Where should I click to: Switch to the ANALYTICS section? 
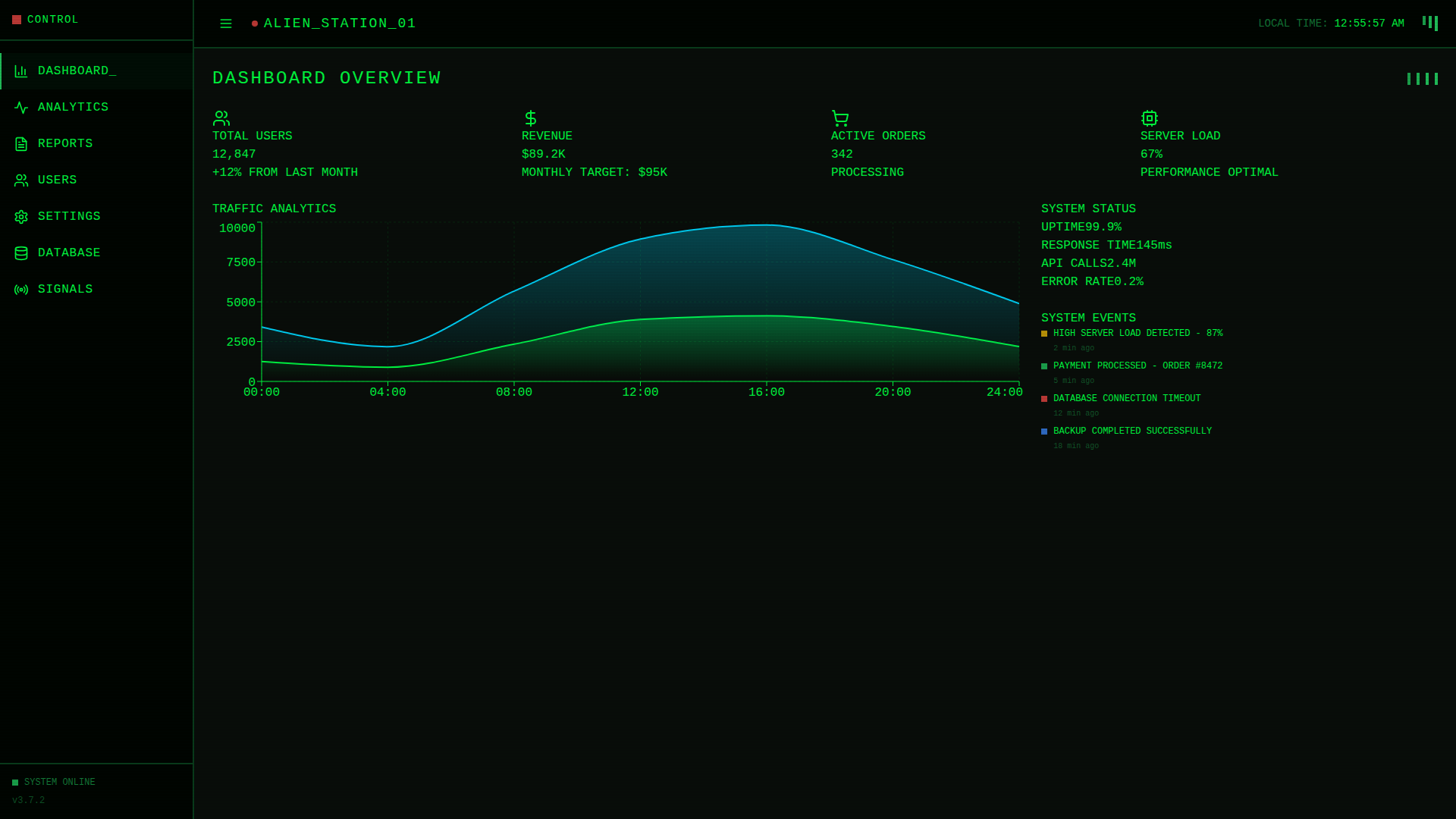(73, 107)
